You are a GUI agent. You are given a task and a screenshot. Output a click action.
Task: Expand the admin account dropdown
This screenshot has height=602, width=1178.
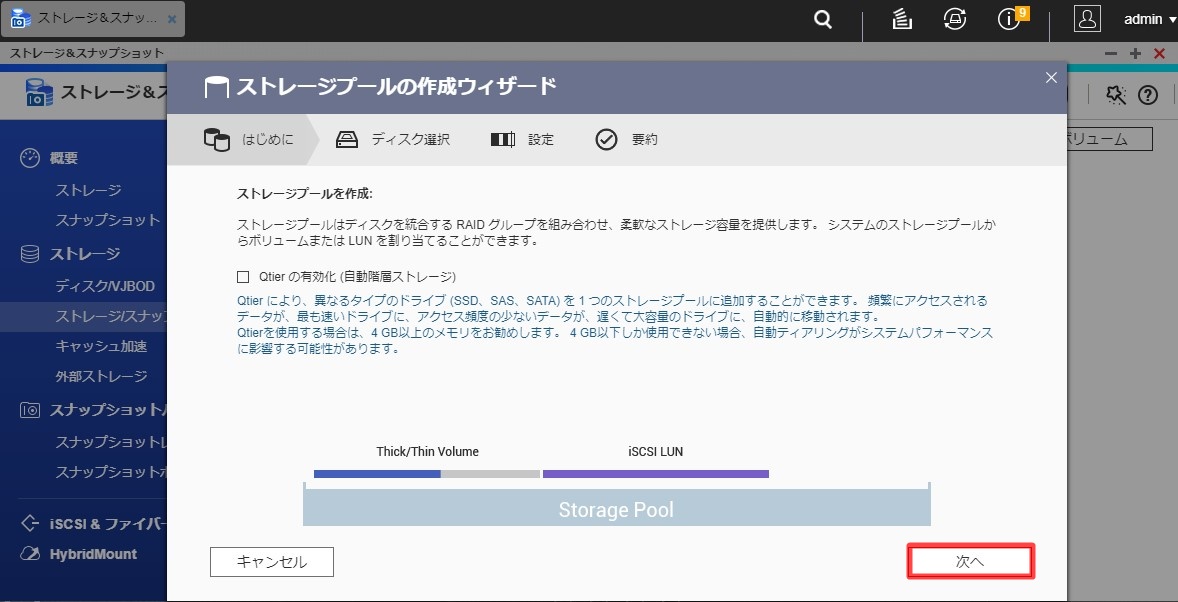tap(1148, 20)
